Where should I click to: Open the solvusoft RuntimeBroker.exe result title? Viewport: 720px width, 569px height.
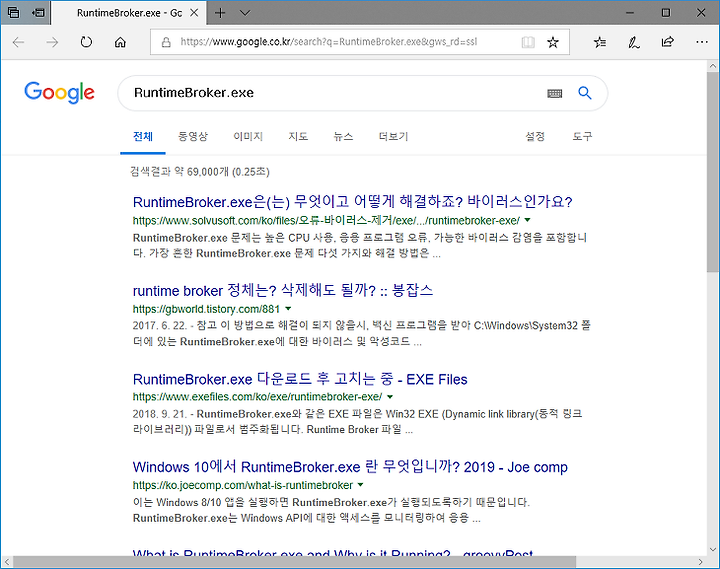(353, 202)
